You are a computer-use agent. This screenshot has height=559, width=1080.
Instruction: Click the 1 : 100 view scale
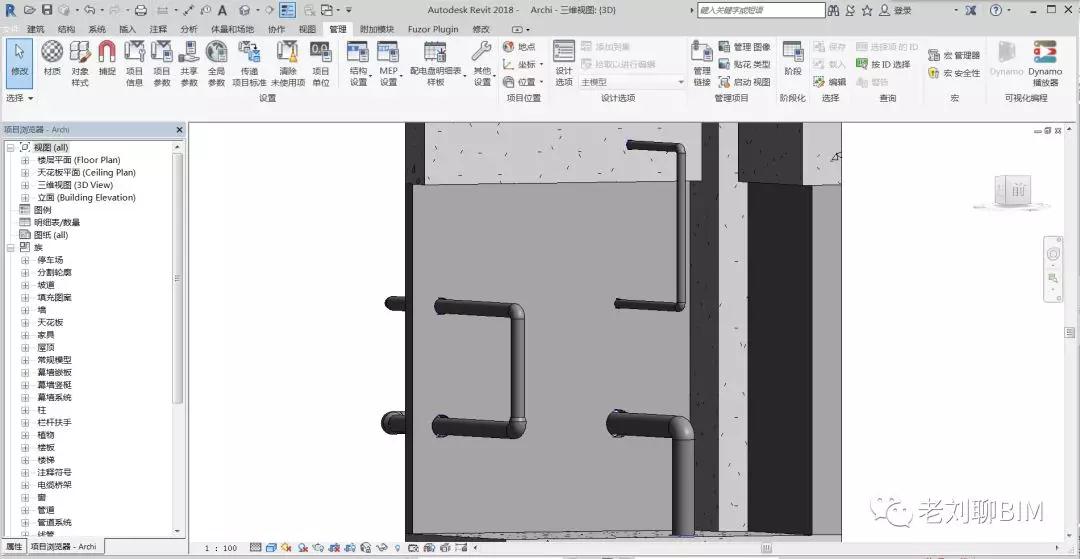coord(221,548)
